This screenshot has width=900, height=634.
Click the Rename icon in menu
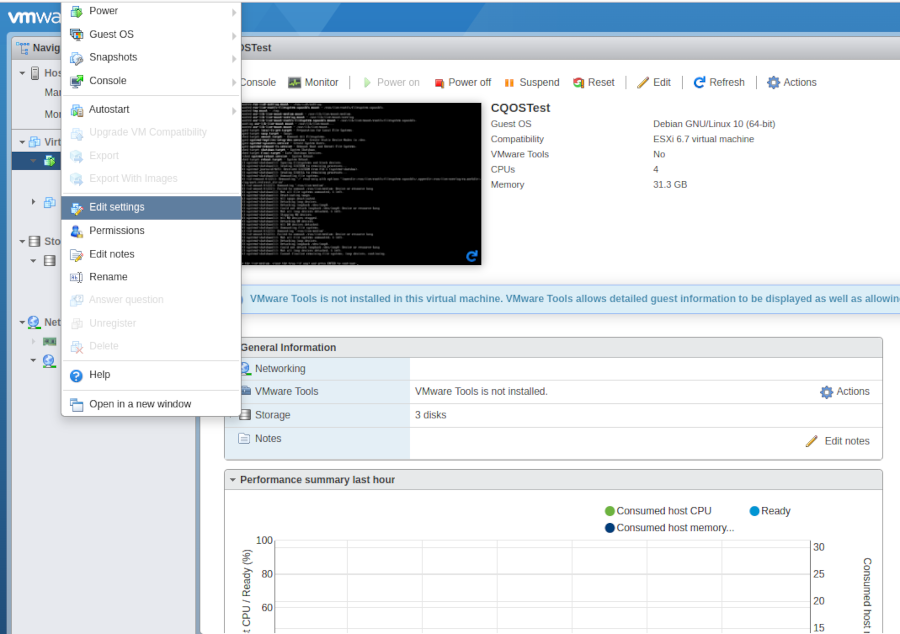76,277
